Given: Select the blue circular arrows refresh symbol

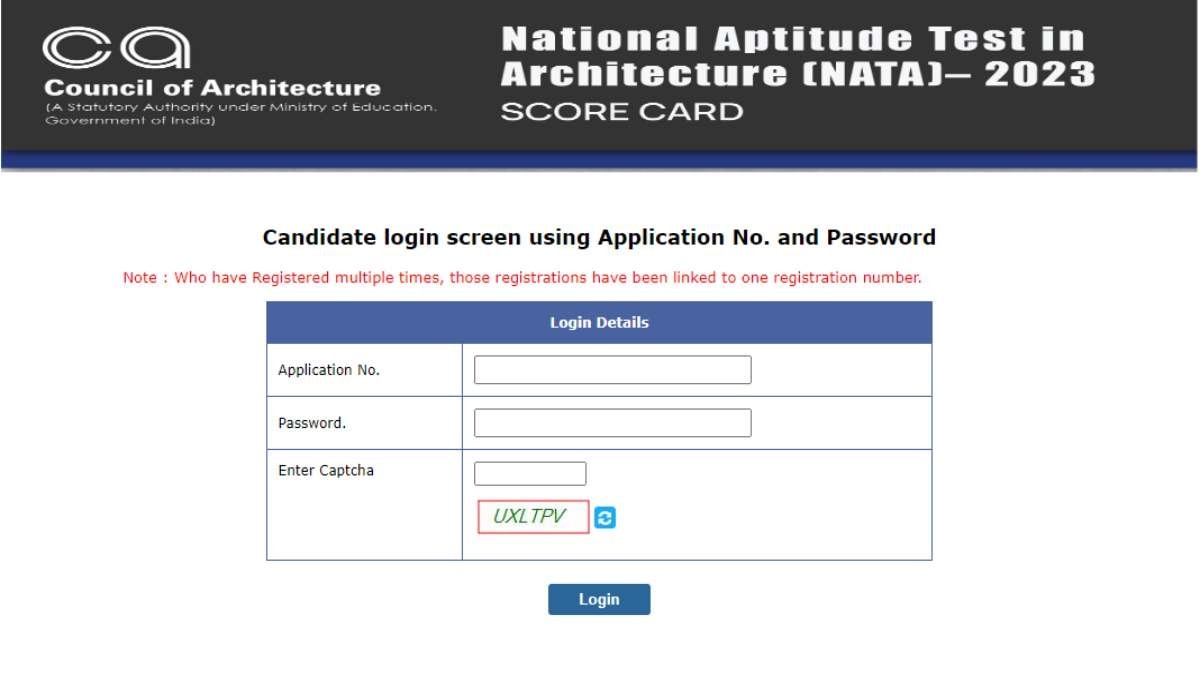Looking at the screenshot, I should click(604, 517).
